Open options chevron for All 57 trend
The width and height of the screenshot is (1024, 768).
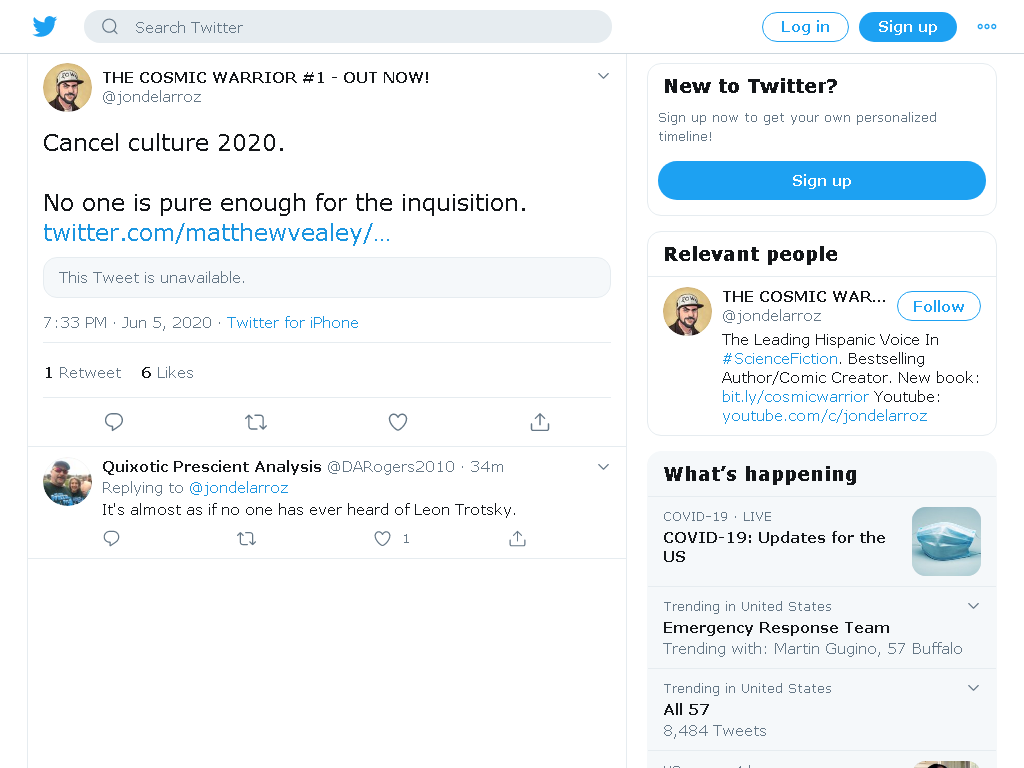coord(973,688)
